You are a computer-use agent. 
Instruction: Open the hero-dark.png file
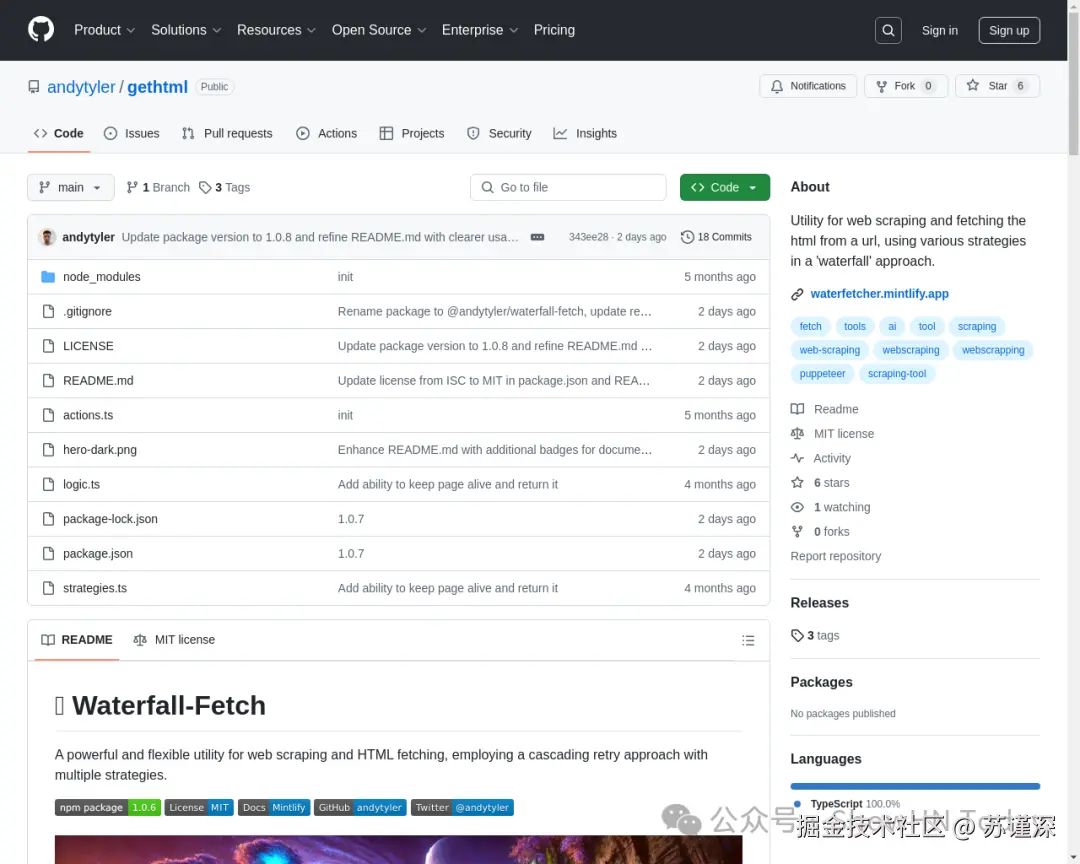pos(100,450)
